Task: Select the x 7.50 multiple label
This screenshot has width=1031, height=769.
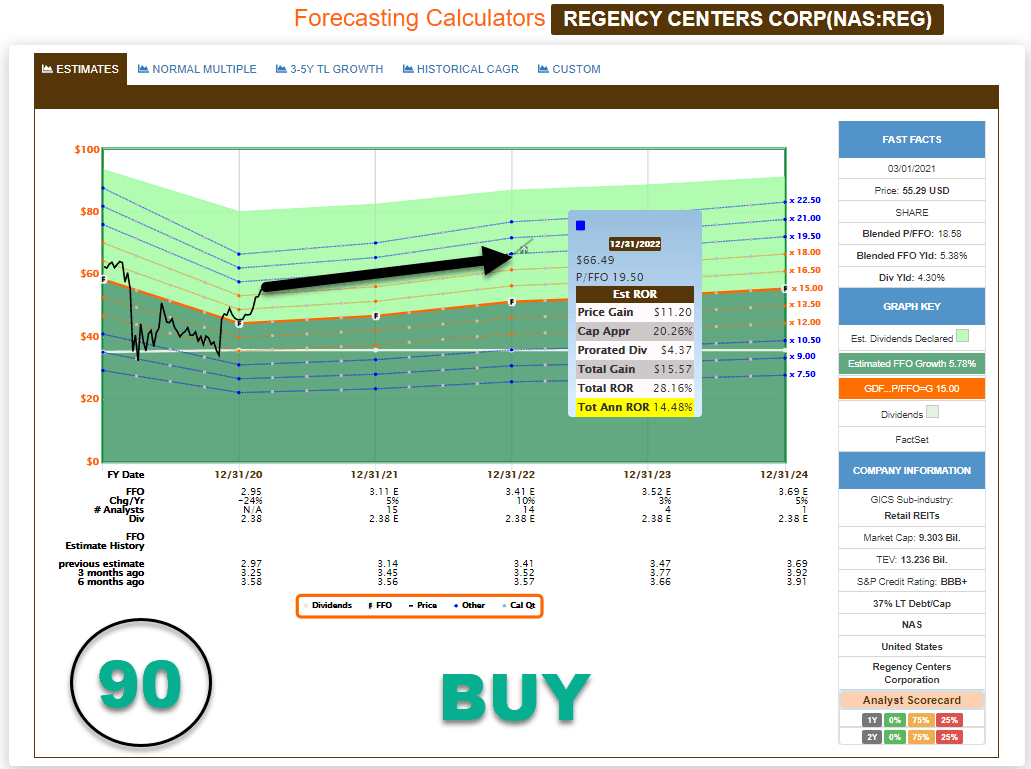Action: tap(803, 374)
